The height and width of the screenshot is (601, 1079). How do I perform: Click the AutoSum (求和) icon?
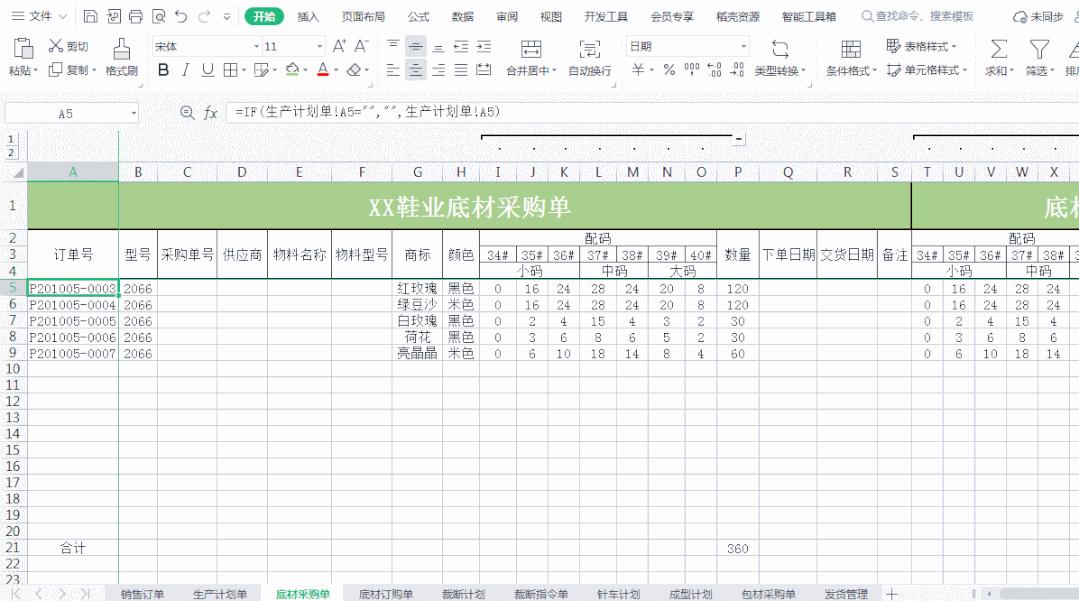[x=997, y=47]
